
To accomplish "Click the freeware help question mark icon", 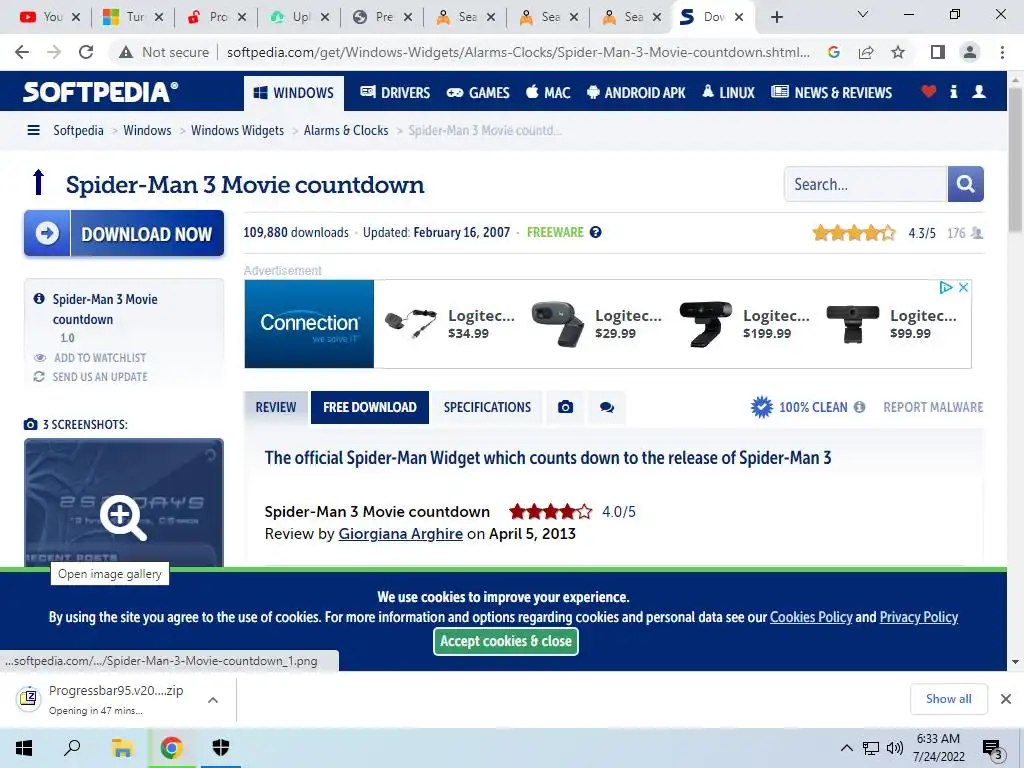I will (595, 232).
